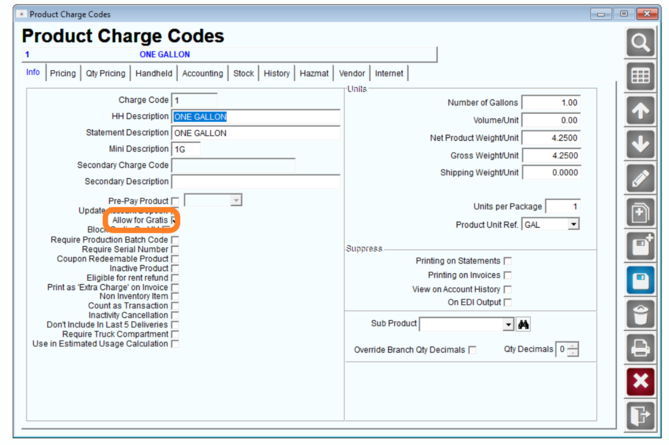Check Printing on Invoices suppress option
The width and height of the screenshot is (669, 445).
coord(508,275)
